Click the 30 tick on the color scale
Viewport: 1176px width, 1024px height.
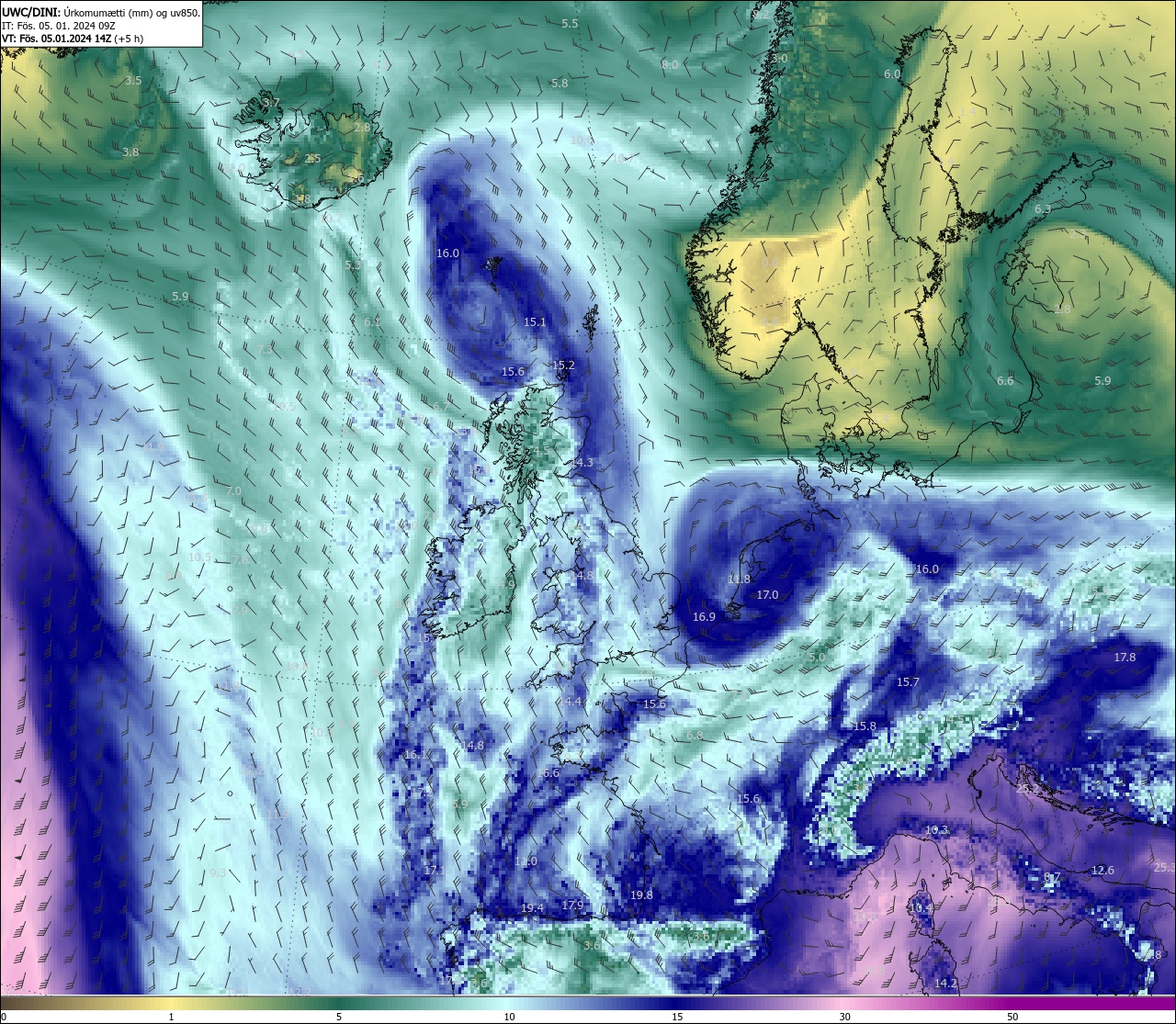(x=844, y=1017)
